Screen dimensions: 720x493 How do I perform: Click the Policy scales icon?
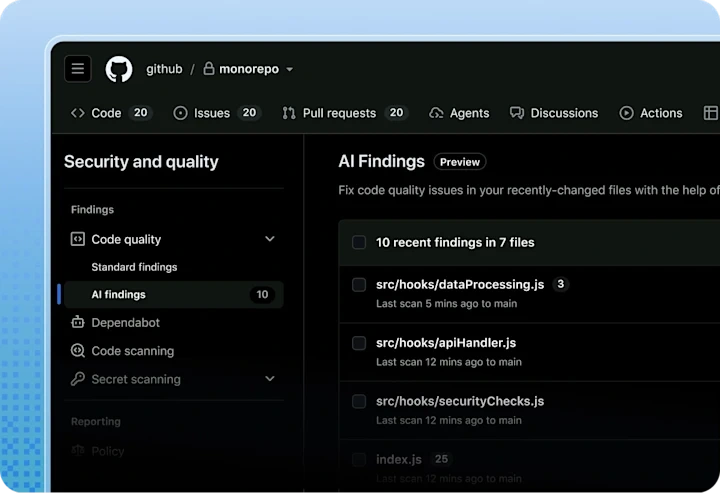pos(78,450)
